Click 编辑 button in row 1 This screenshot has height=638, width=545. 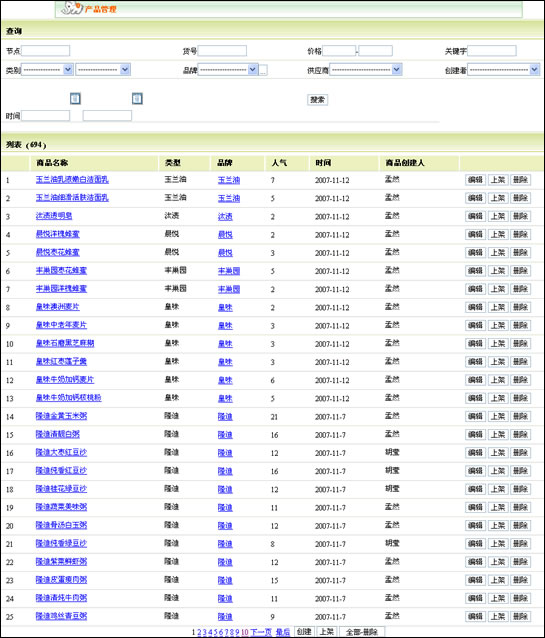(475, 180)
